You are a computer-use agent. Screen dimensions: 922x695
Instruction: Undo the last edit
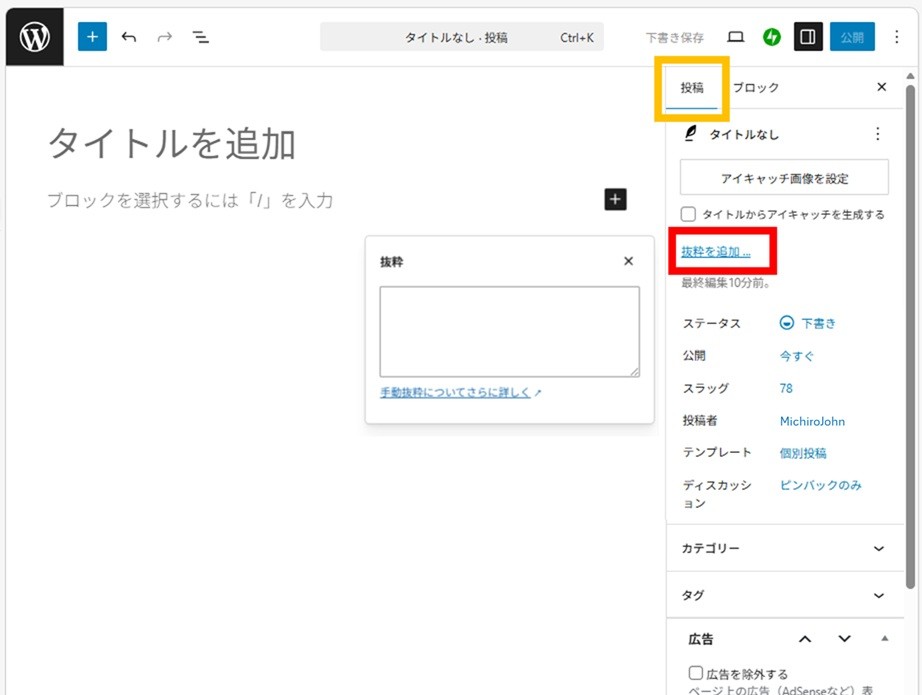click(129, 37)
